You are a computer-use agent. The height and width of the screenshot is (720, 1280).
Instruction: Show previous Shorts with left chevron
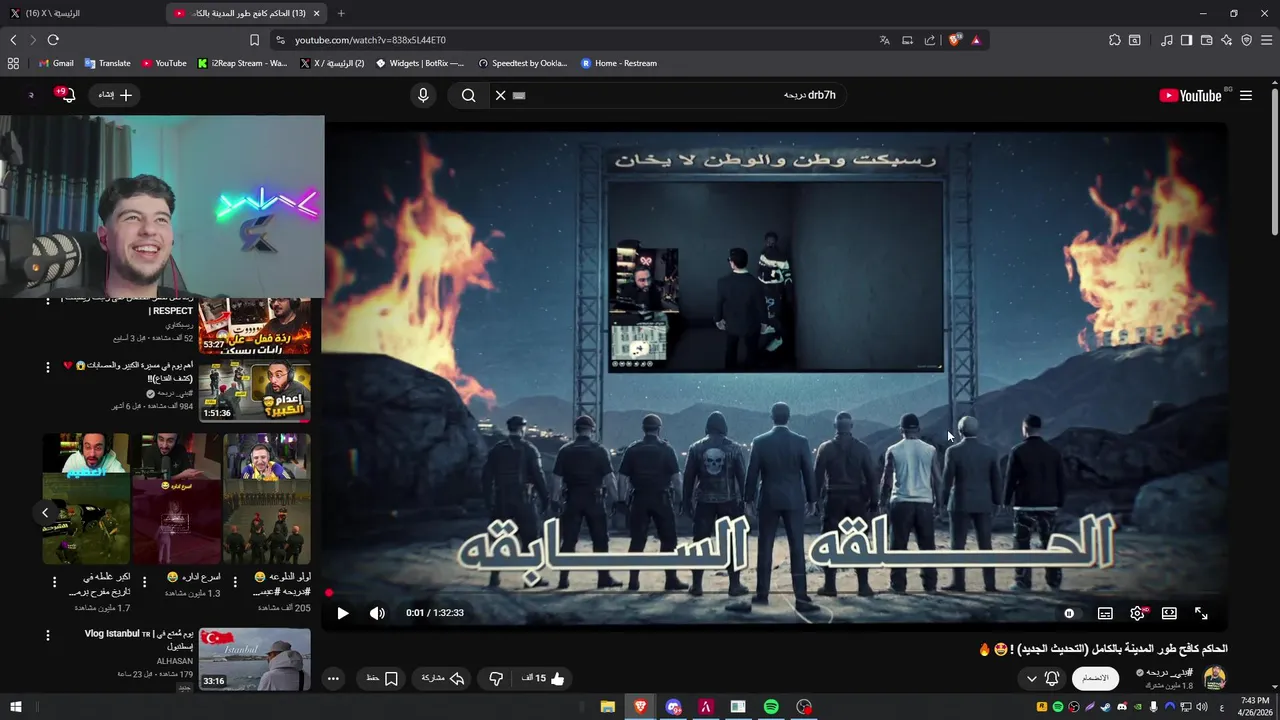[x=45, y=513]
